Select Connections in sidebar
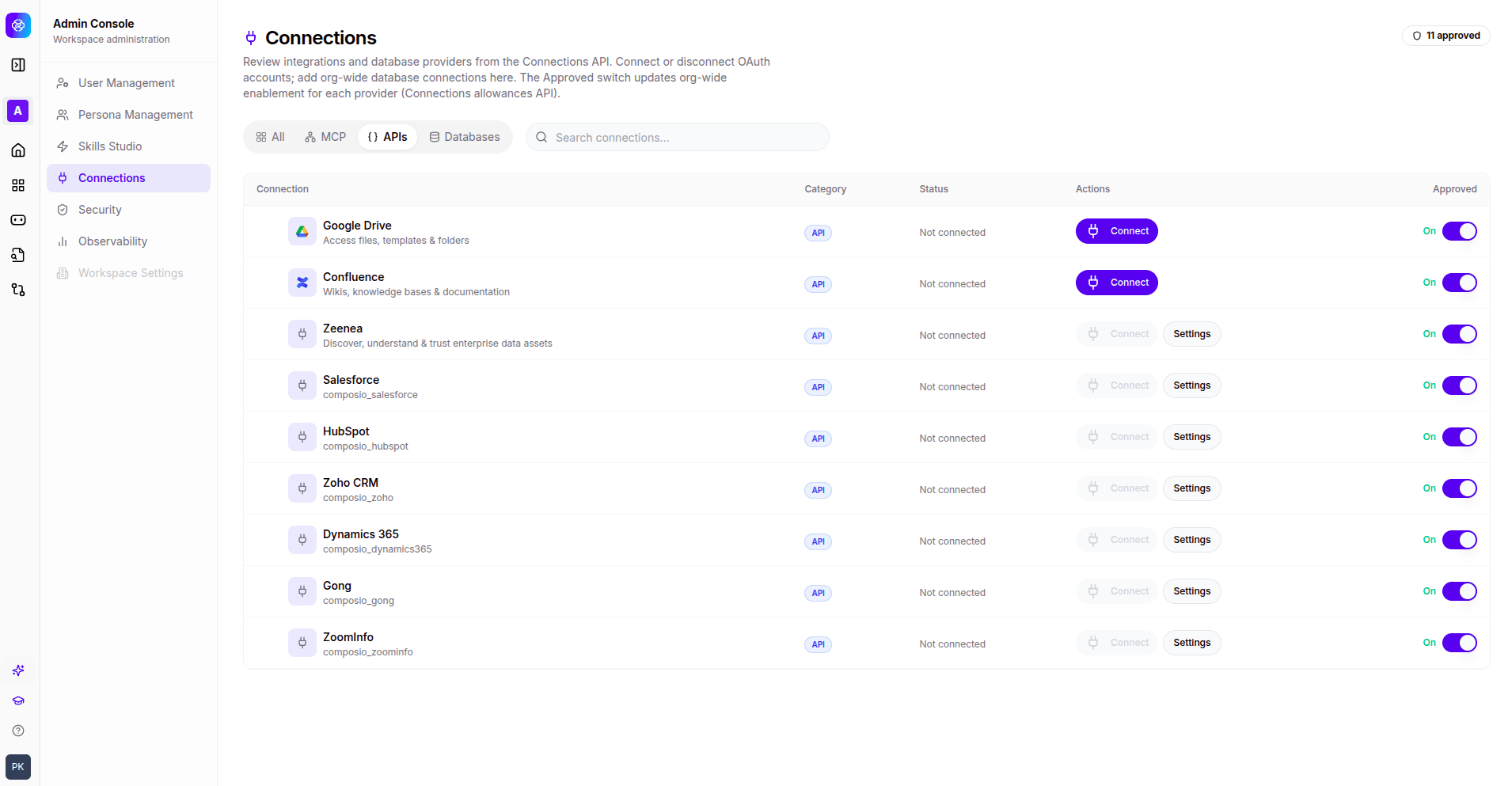The width and height of the screenshot is (1512, 786). [128, 178]
